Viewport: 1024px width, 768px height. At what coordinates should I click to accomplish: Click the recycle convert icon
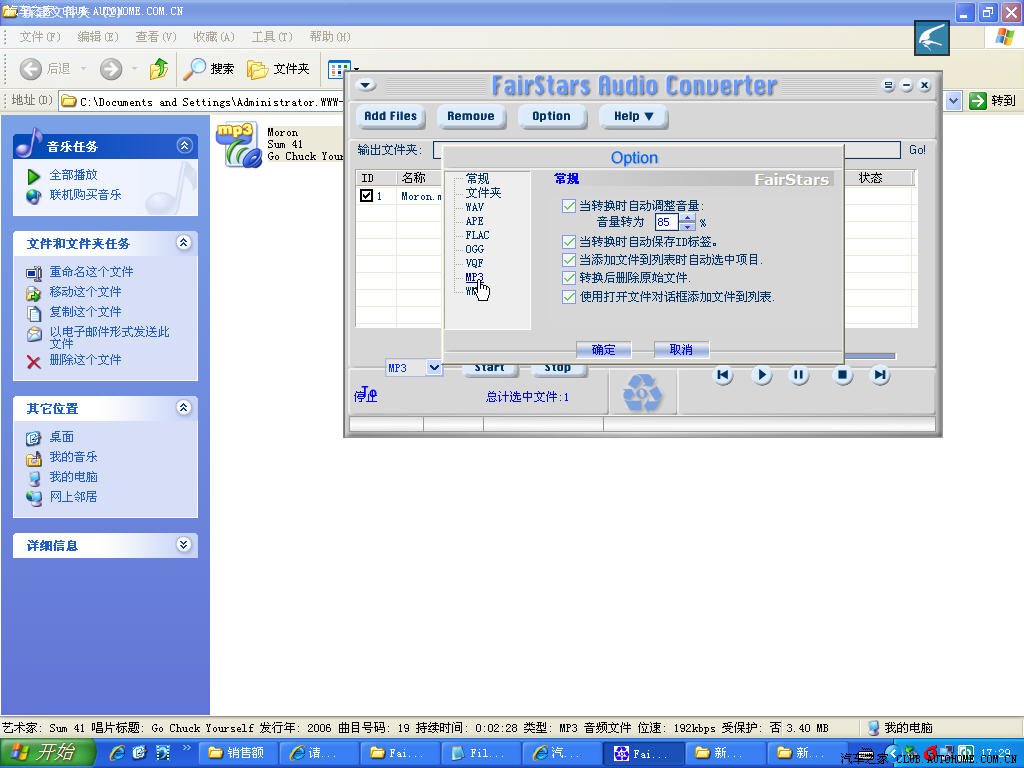coord(642,393)
